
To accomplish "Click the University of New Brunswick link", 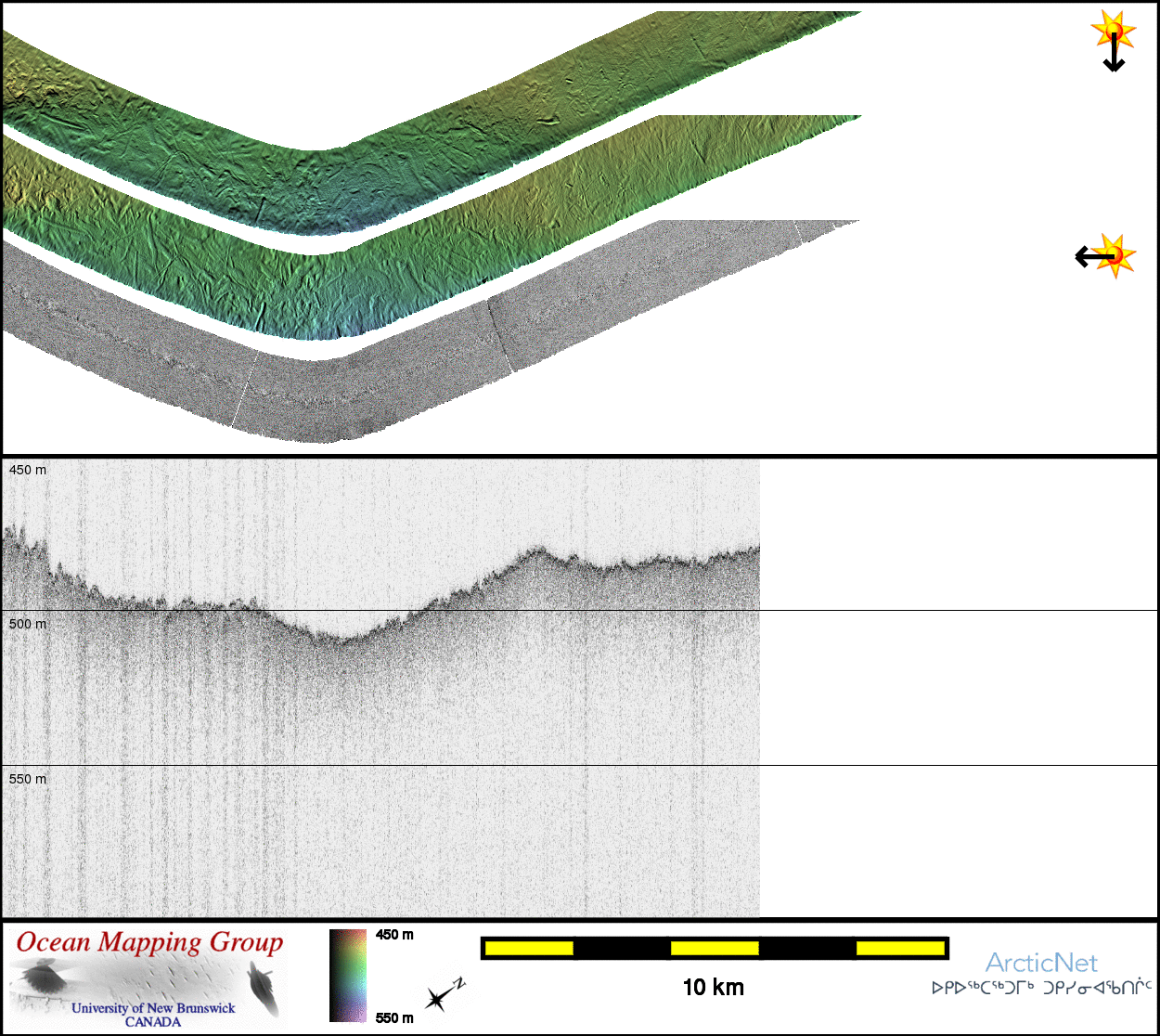I will point(153,1007).
